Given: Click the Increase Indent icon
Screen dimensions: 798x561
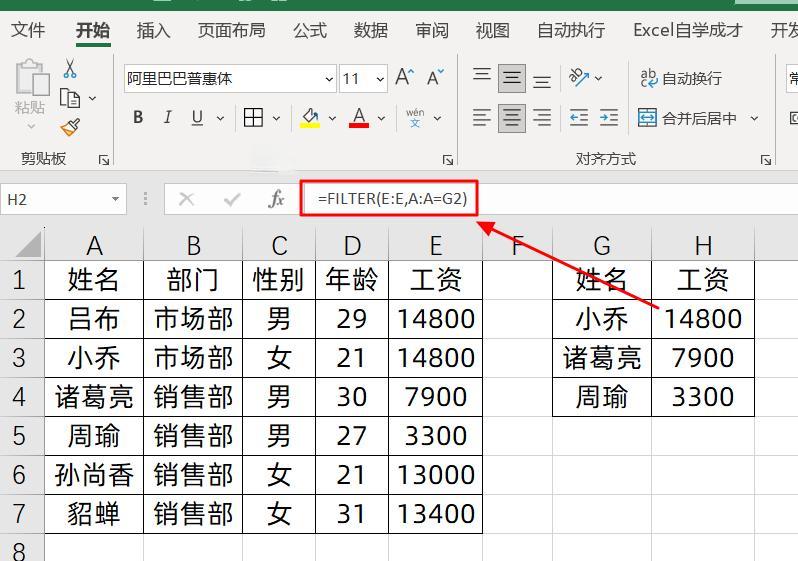Looking at the screenshot, I should click(608, 118).
